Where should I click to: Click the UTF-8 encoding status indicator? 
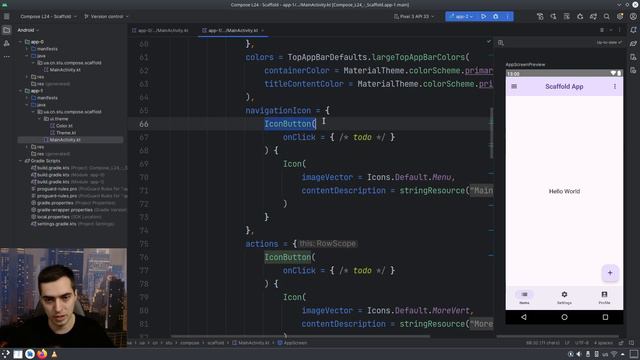(x=582, y=343)
